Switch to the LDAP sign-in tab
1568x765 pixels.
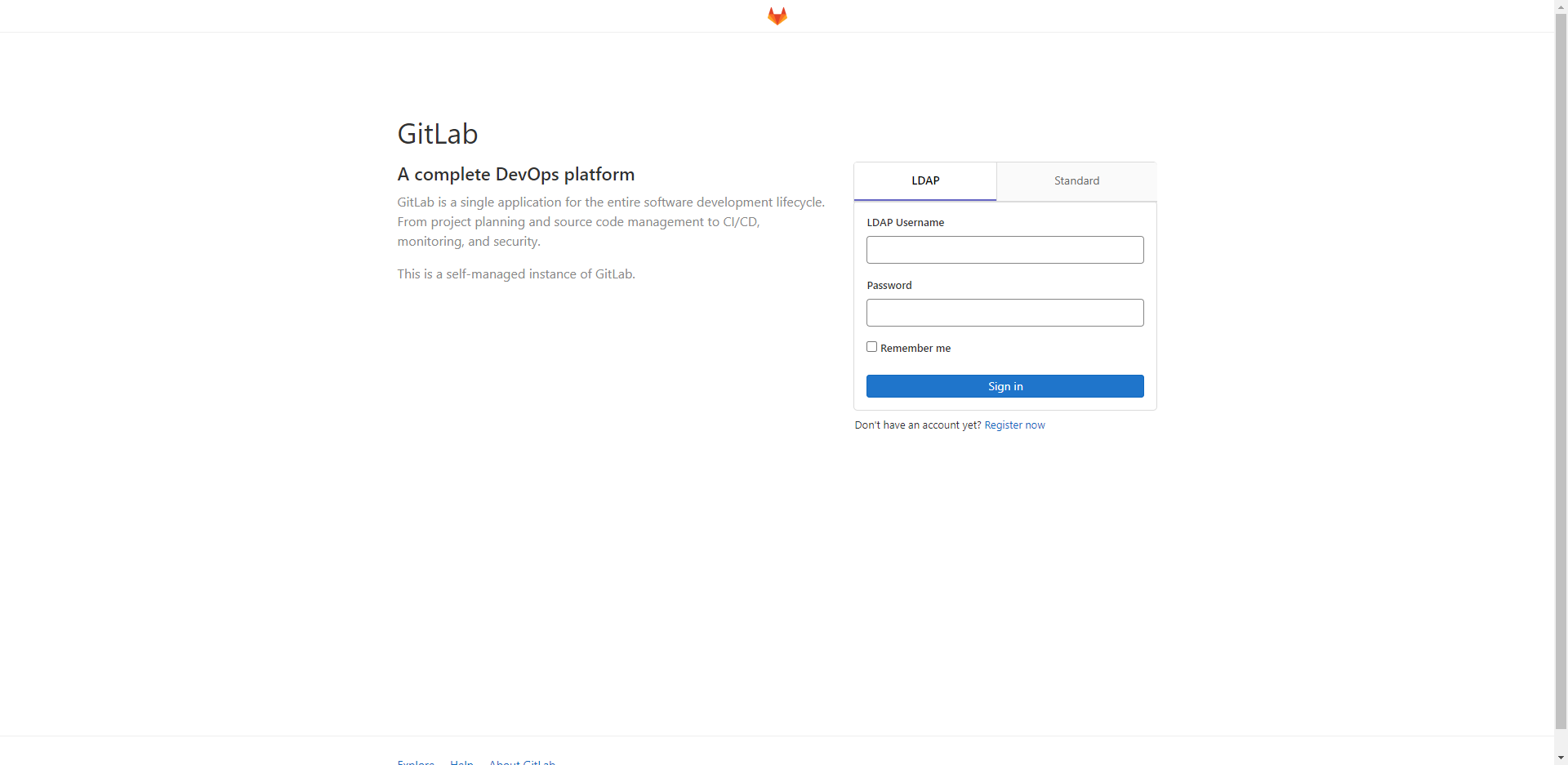coord(925,180)
